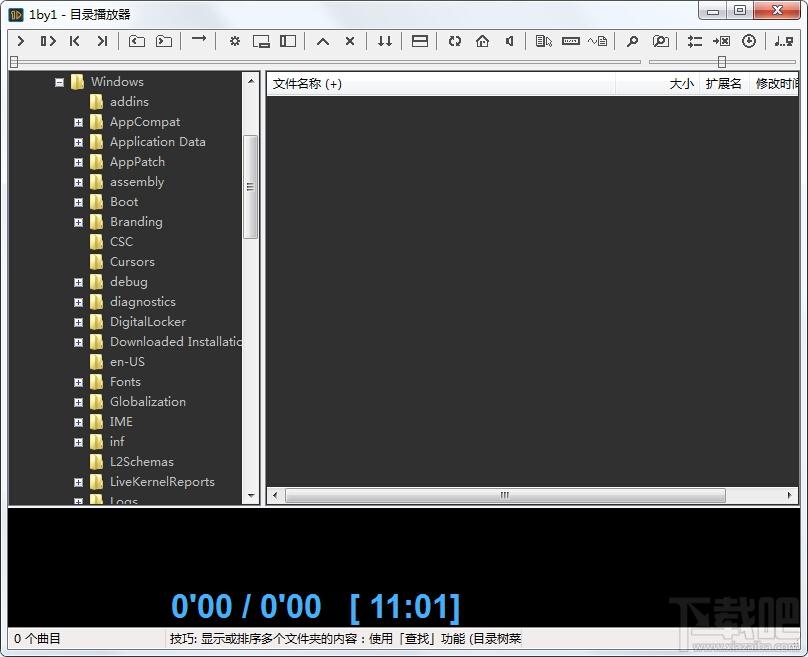Screen dimensions: 808x657
Task: Open the settings gear icon
Action: pos(234,41)
